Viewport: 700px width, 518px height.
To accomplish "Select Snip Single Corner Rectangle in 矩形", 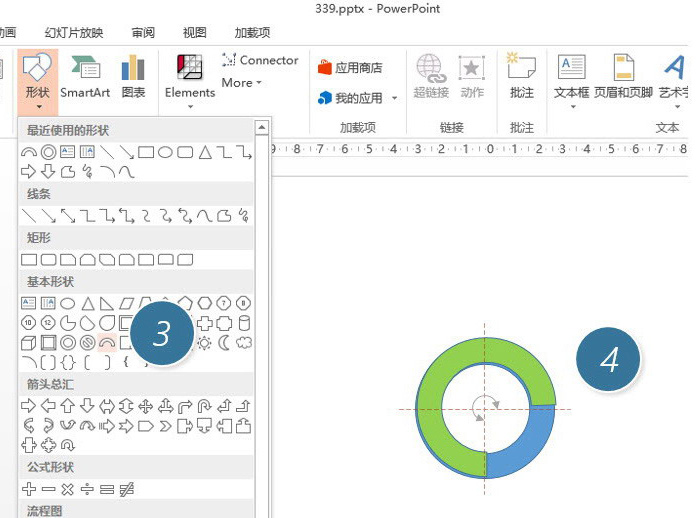I will click(68, 260).
